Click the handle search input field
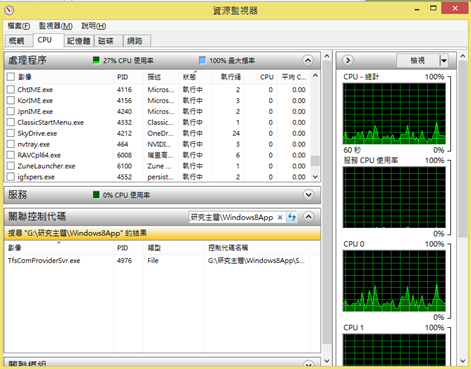Image resolution: width=471 pixels, height=369 pixels. coord(233,217)
